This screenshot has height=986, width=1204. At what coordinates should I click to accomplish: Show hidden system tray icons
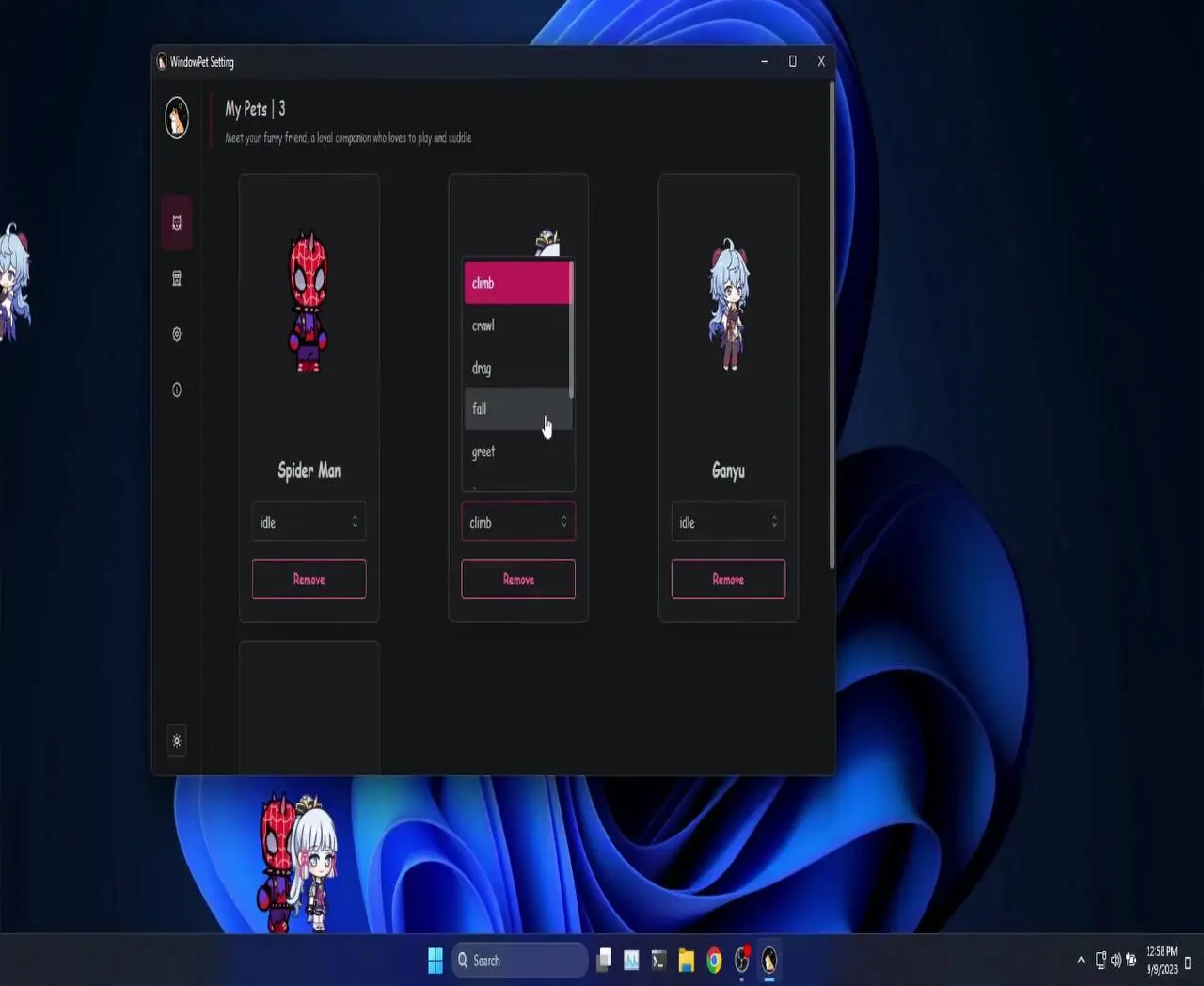tap(1081, 961)
